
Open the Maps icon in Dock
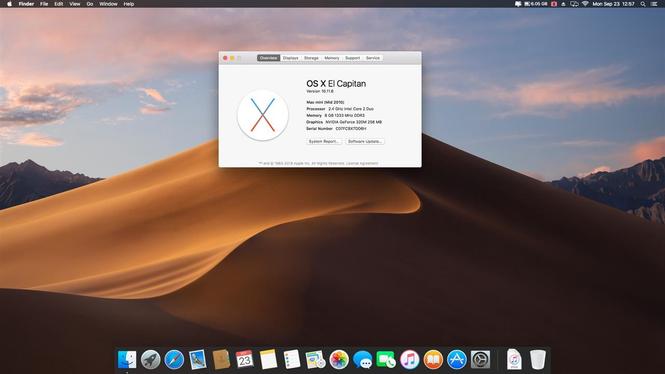(315, 360)
